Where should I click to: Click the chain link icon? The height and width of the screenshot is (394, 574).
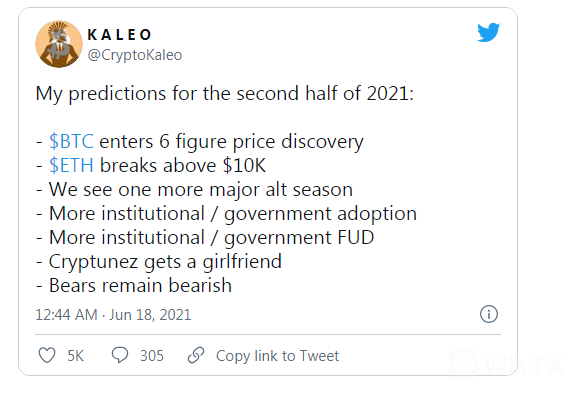pyautogui.click(x=196, y=355)
